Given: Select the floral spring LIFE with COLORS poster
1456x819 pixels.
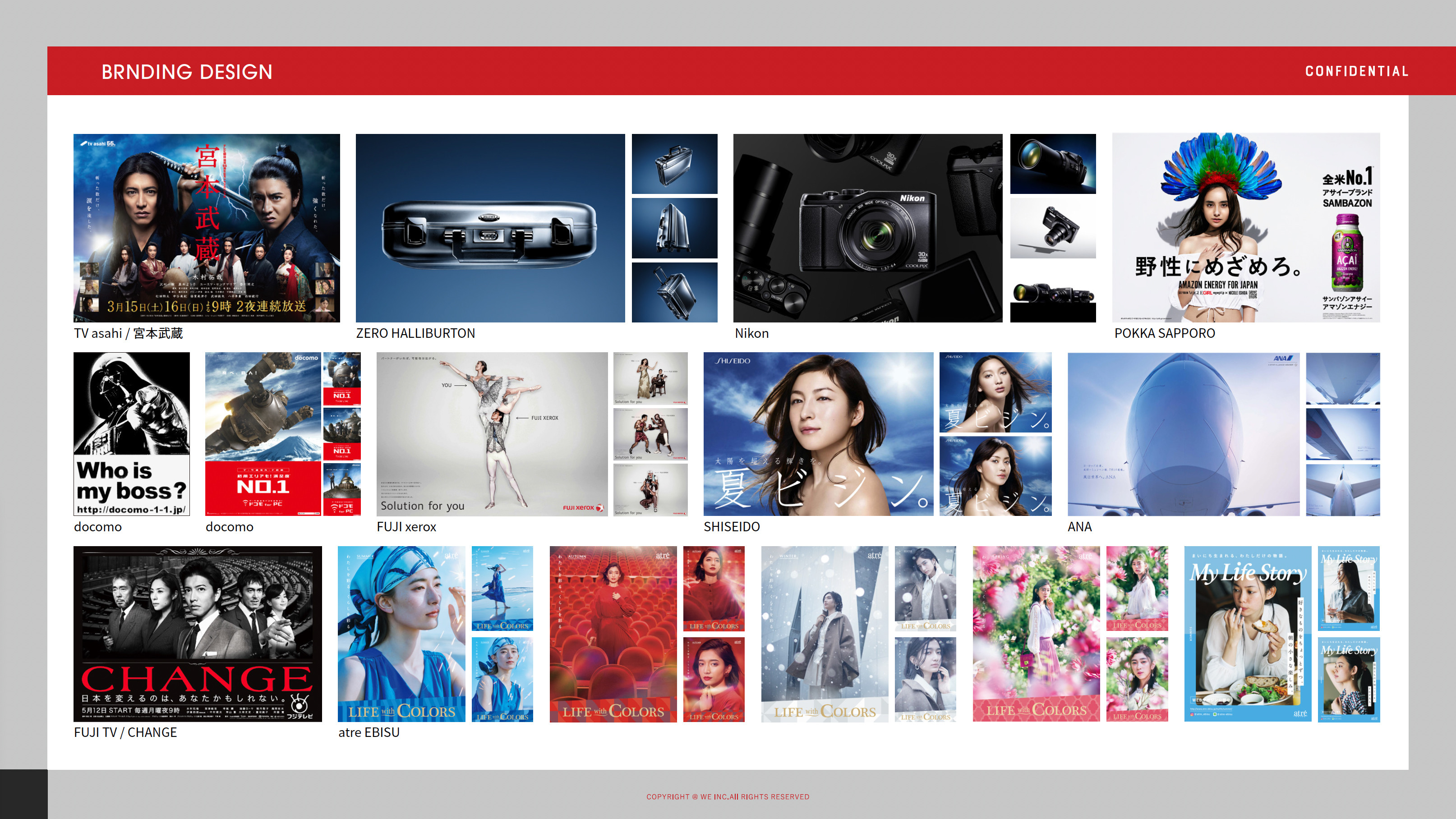Looking at the screenshot, I should coord(1036,633).
